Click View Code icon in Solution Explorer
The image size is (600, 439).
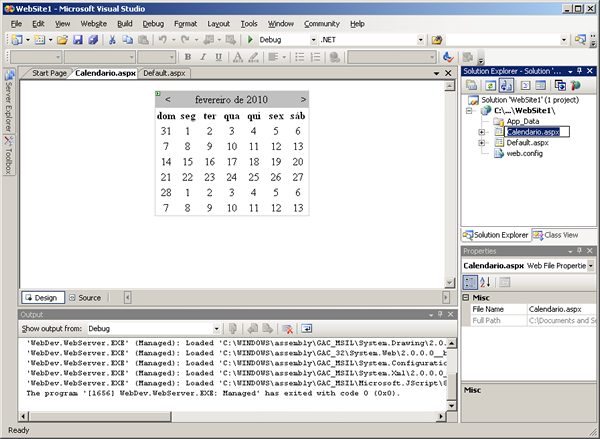click(x=525, y=85)
